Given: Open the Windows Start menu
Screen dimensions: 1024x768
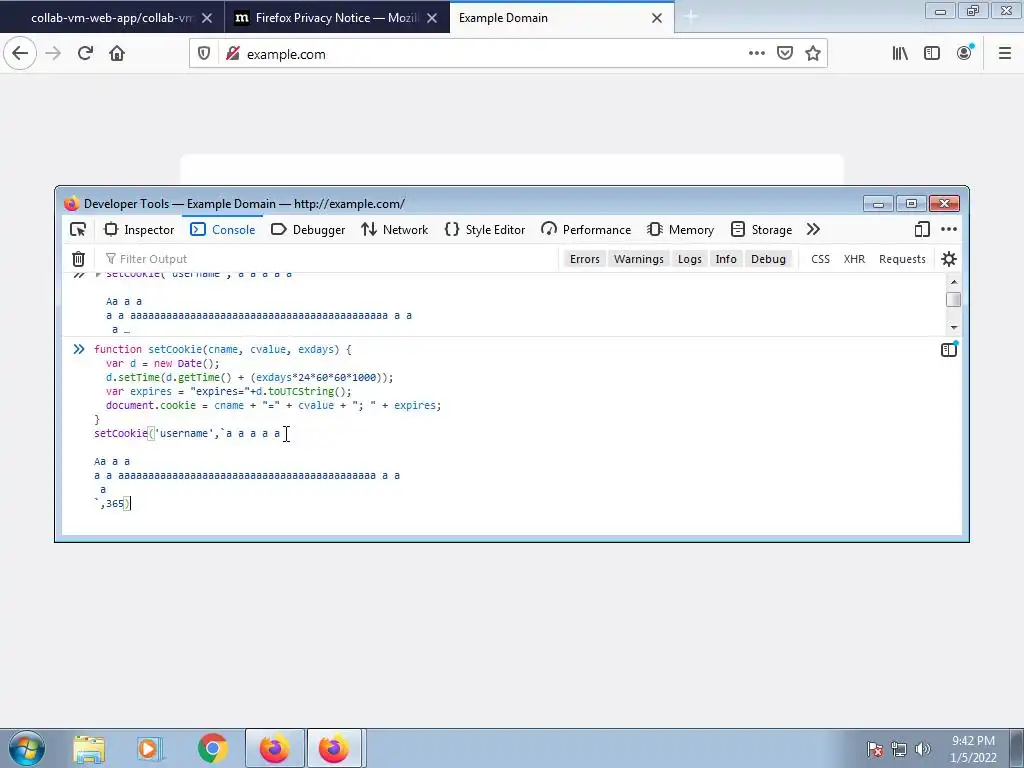Looking at the screenshot, I should [26, 748].
